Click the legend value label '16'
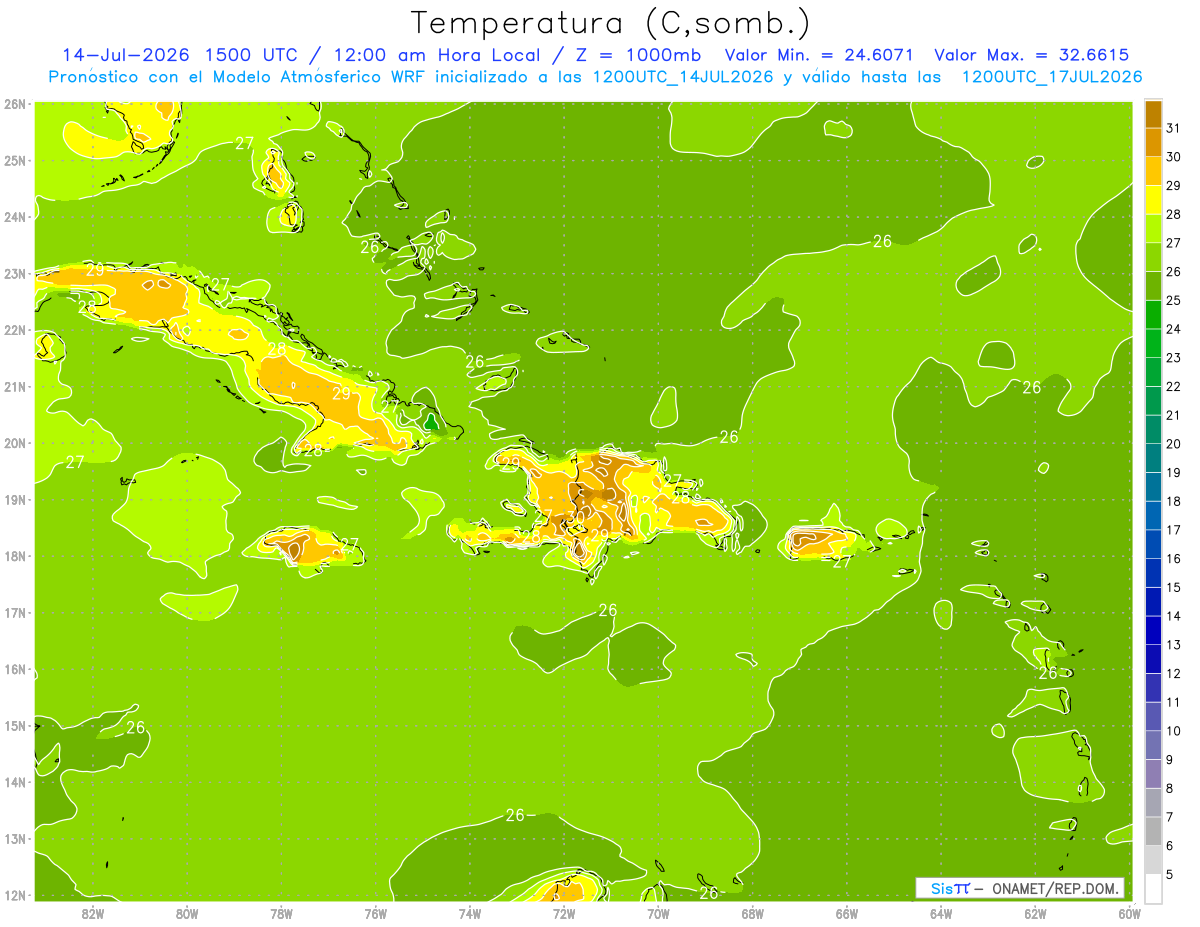This screenshot has width=1200, height=927. (x=1173, y=559)
